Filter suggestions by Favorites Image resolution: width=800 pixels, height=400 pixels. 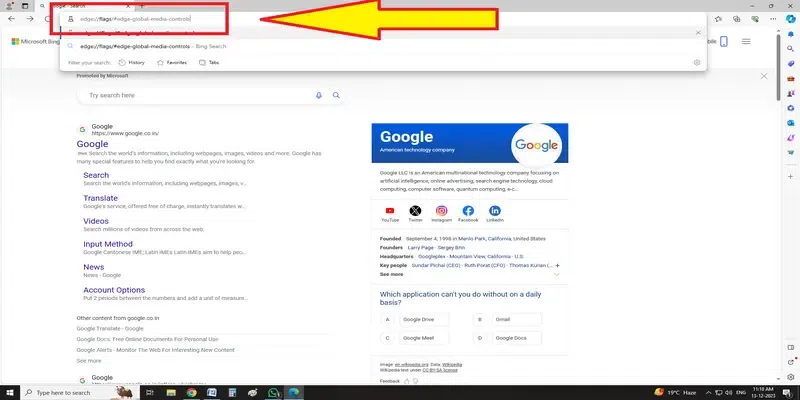pos(172,63)
